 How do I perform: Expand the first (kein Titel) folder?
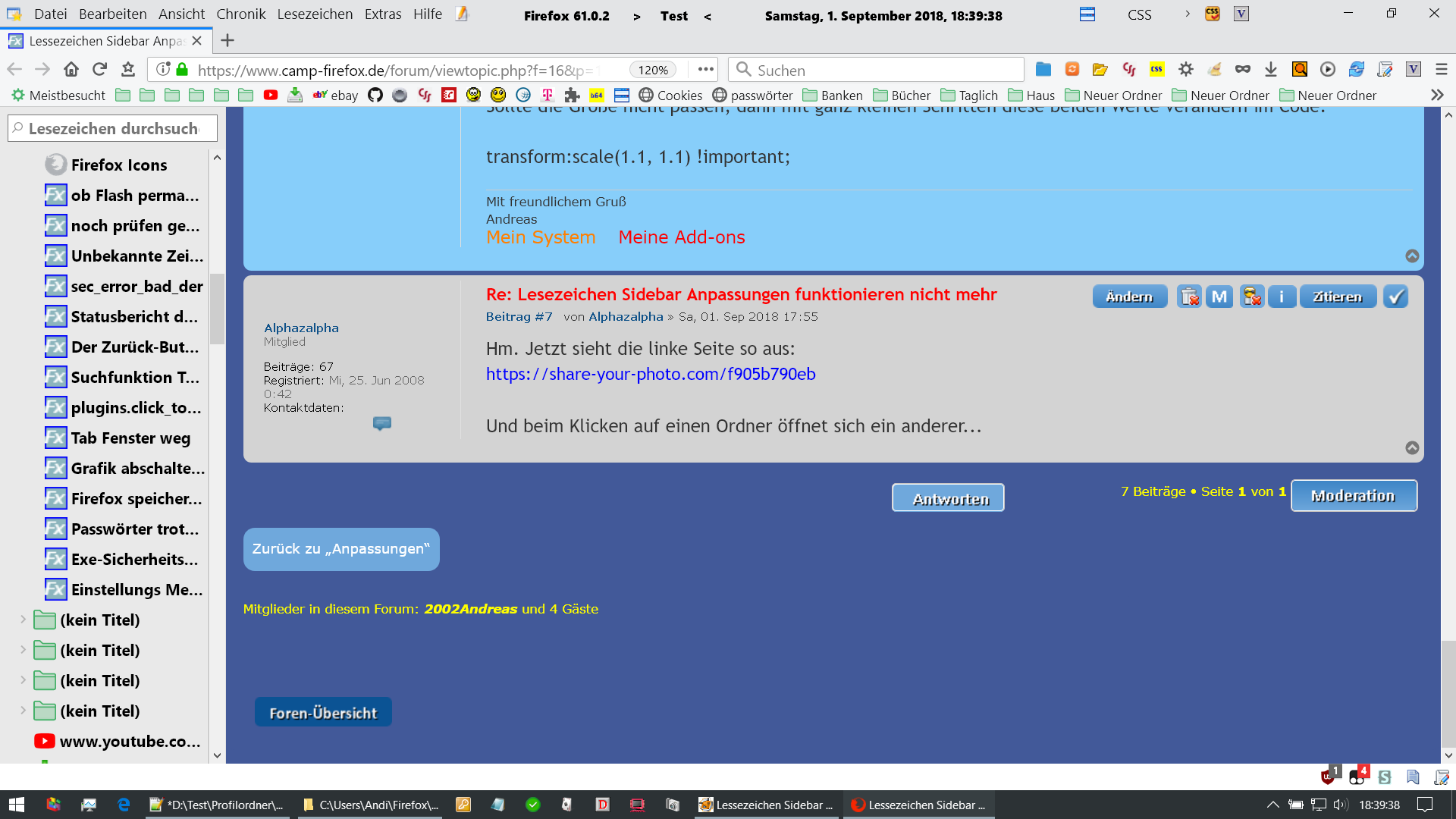23,620
